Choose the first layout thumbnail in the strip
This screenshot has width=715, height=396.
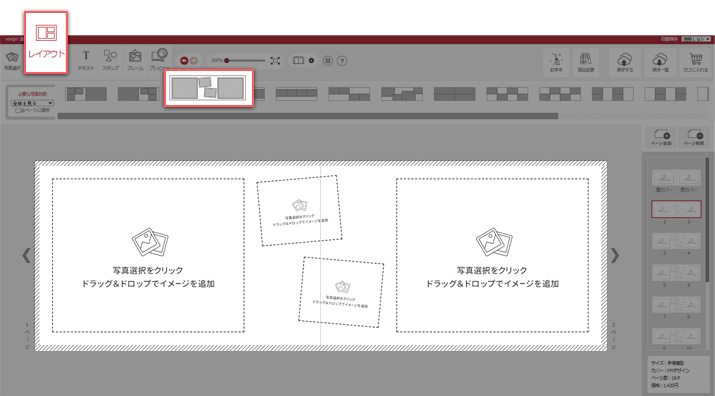(x=86, y=94)
